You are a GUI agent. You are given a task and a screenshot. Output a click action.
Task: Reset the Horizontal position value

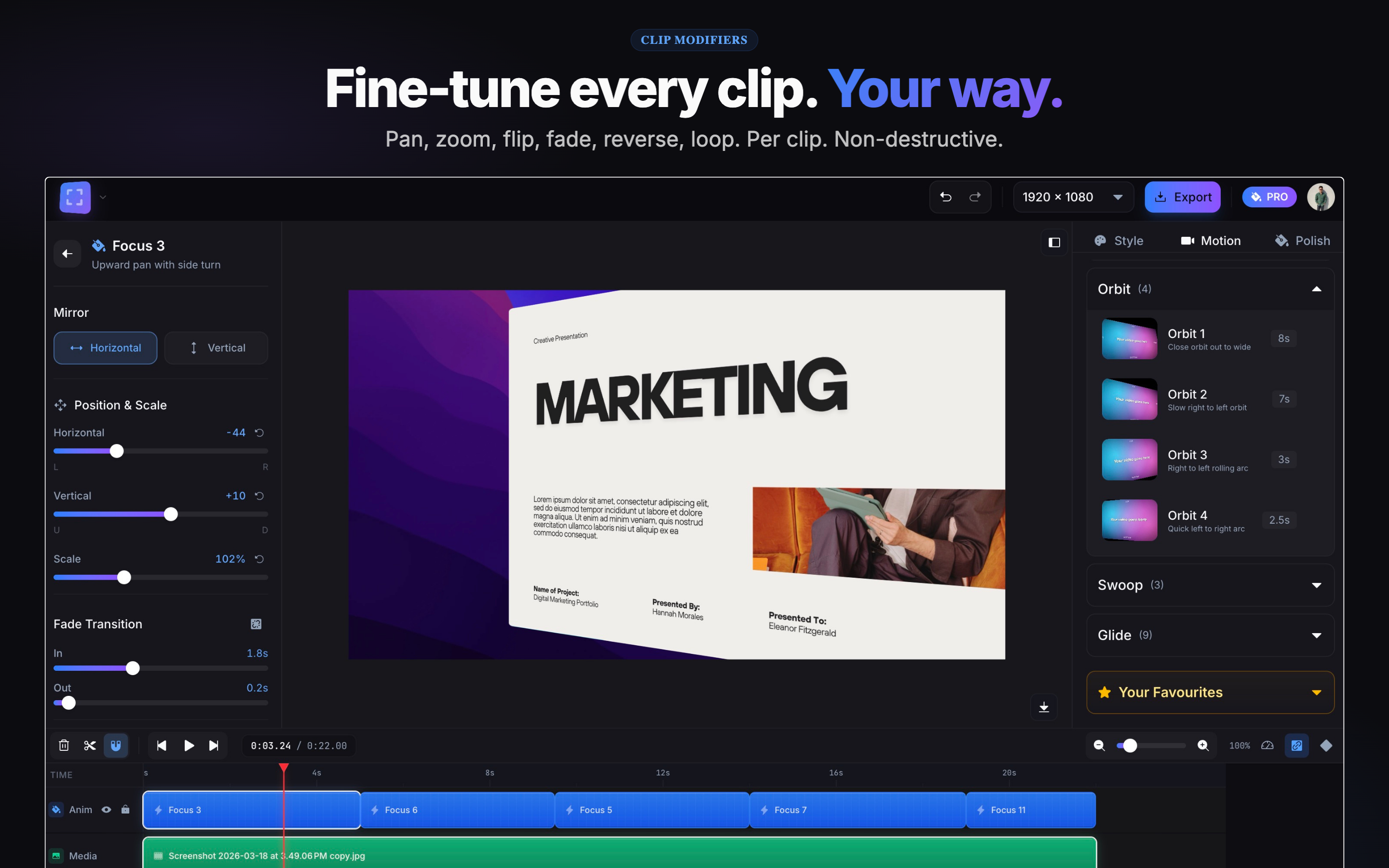(259, 433)
